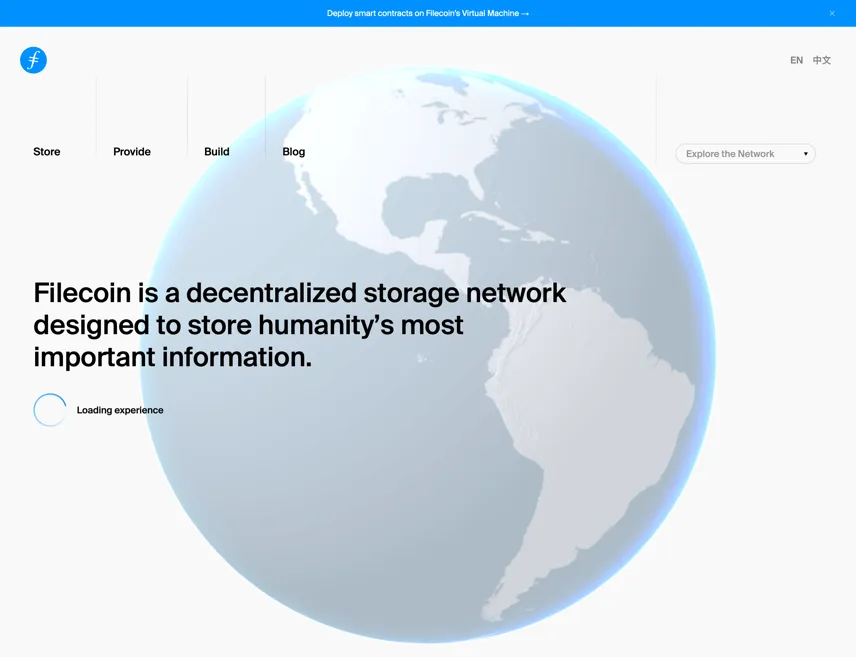This screenshot has width=856, height=657.
Task: Open the Build menu item
Action: tap(217, 152)
